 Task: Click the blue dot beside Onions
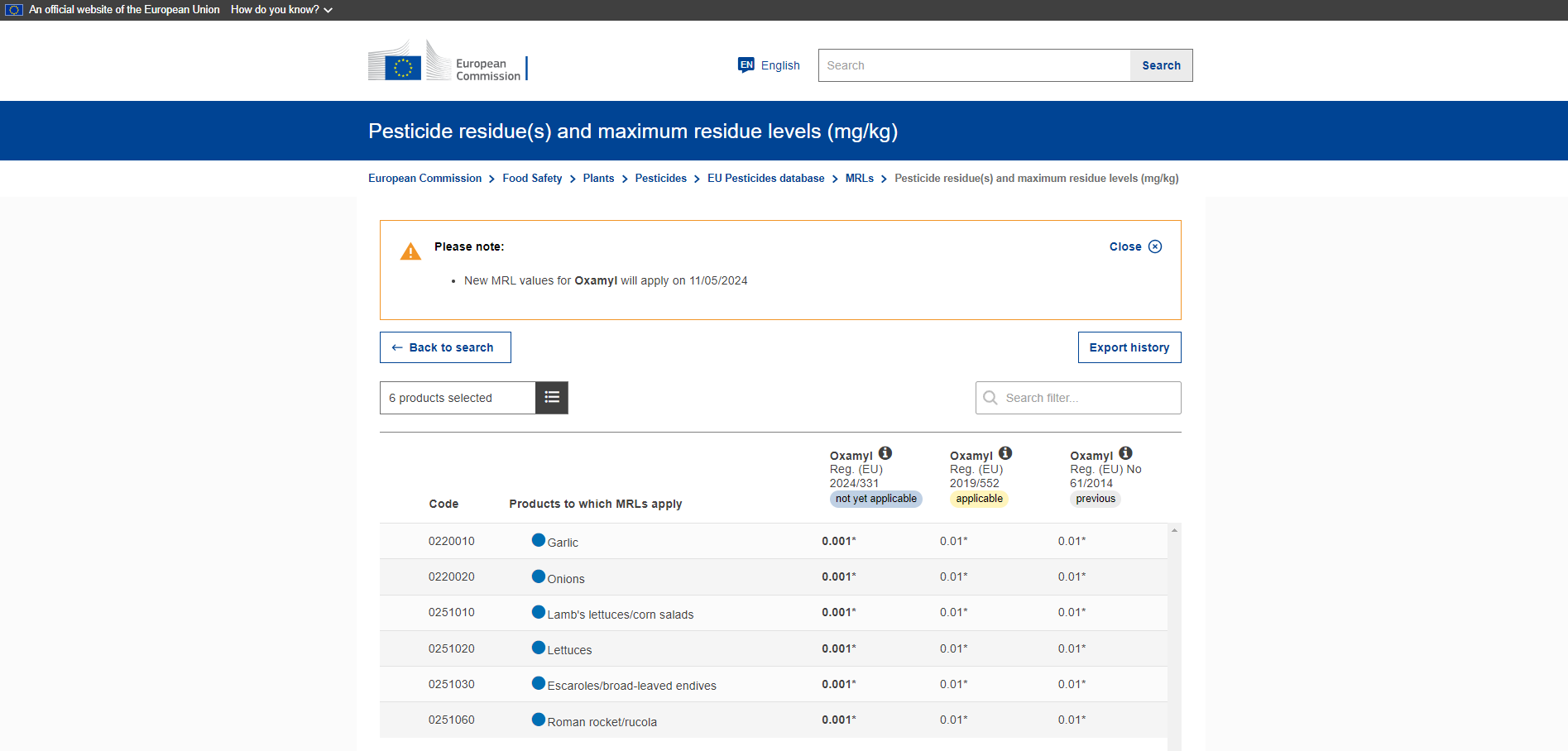[539, 576]
